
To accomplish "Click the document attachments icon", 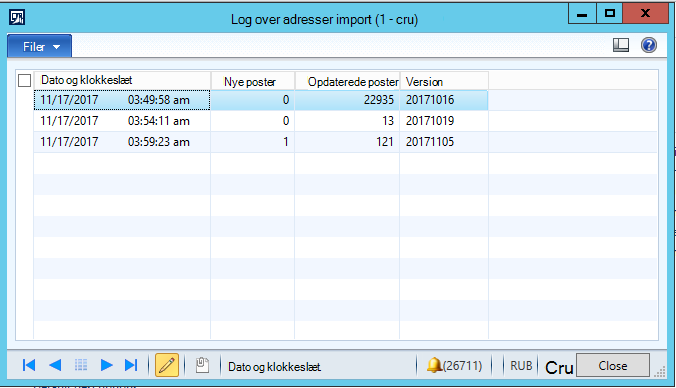I will coord(202,365).
